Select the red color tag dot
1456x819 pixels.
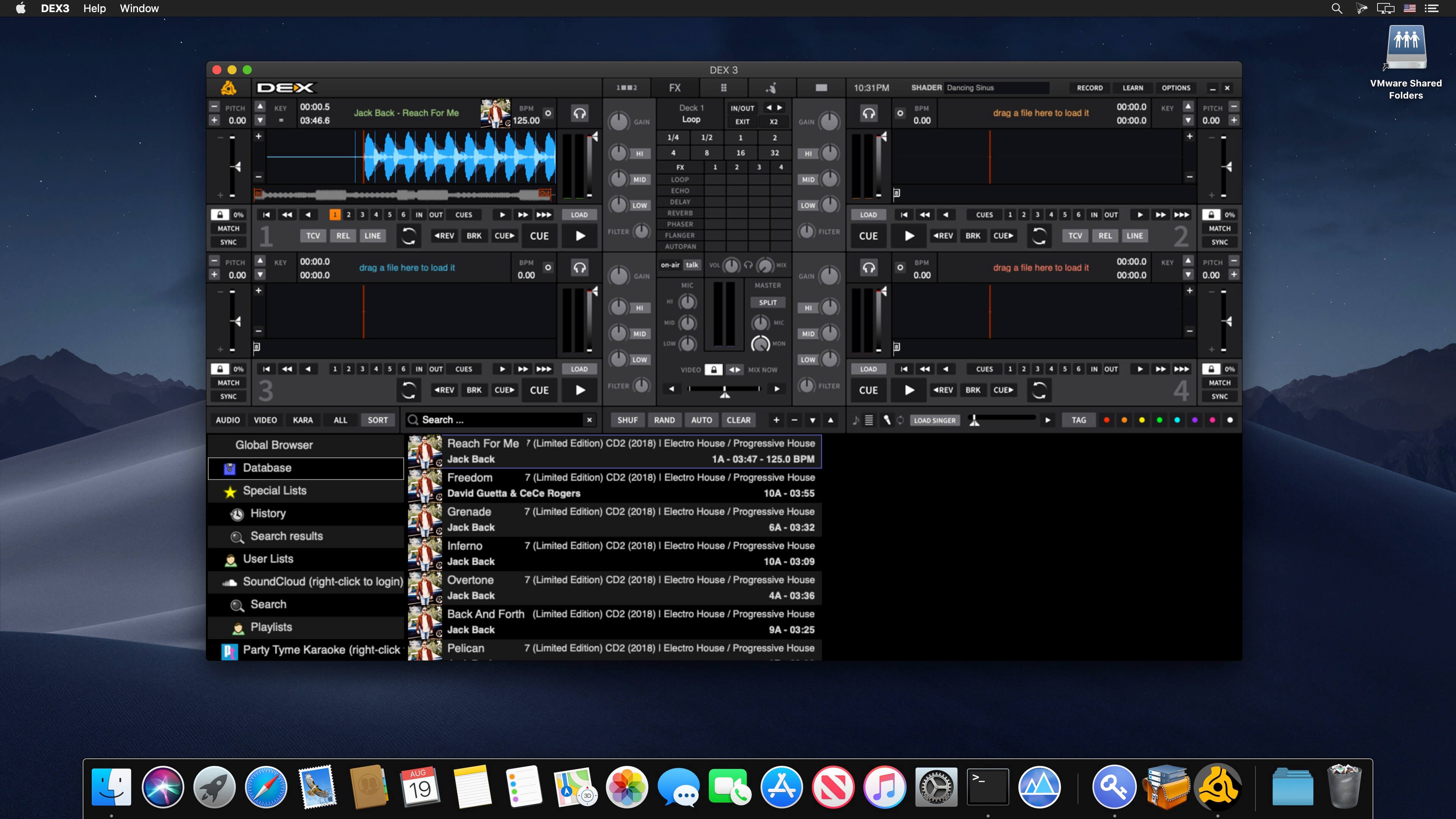click(x=1107, y=420)
